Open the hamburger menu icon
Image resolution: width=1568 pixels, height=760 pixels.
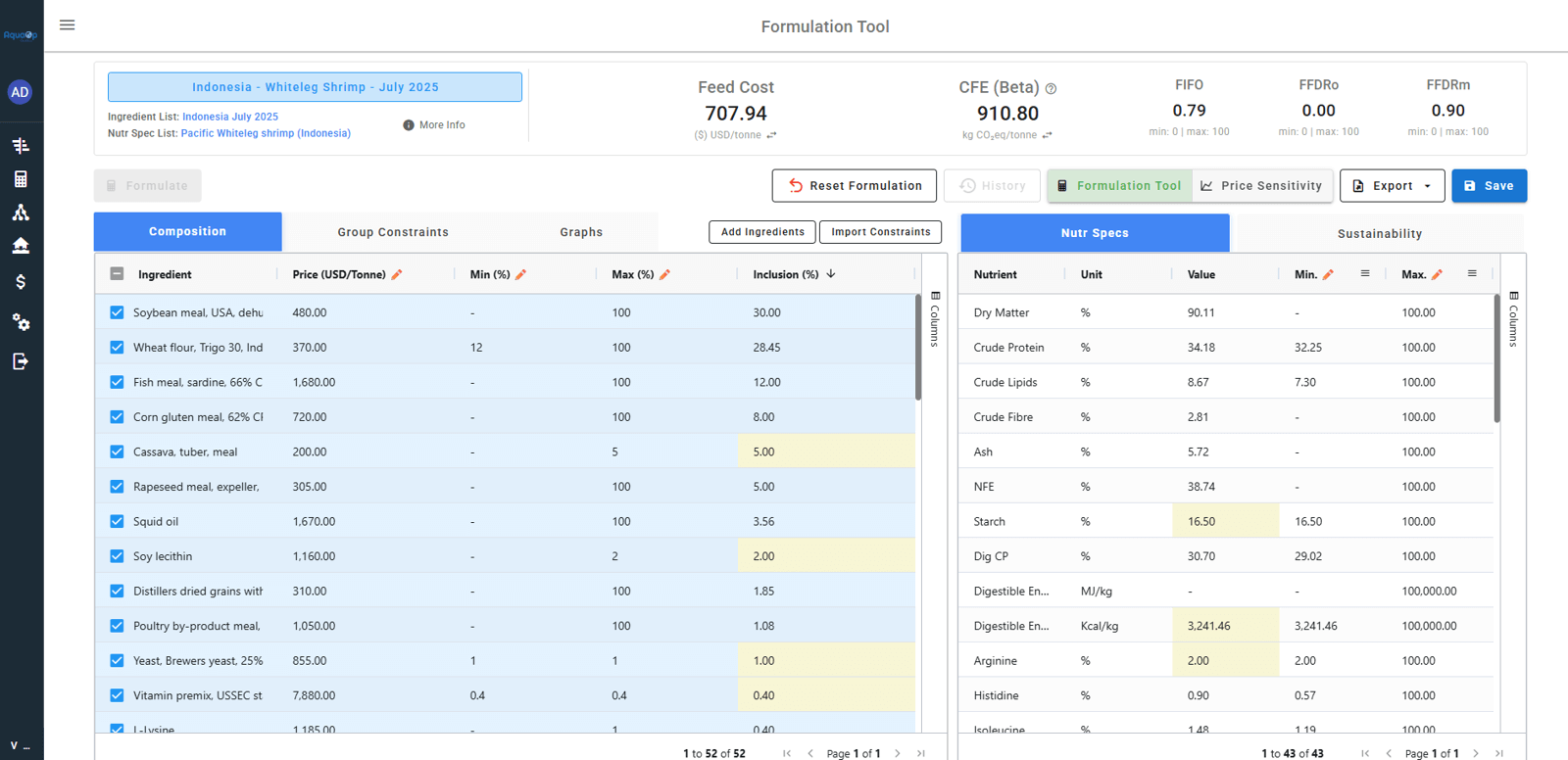pos(67,25)
